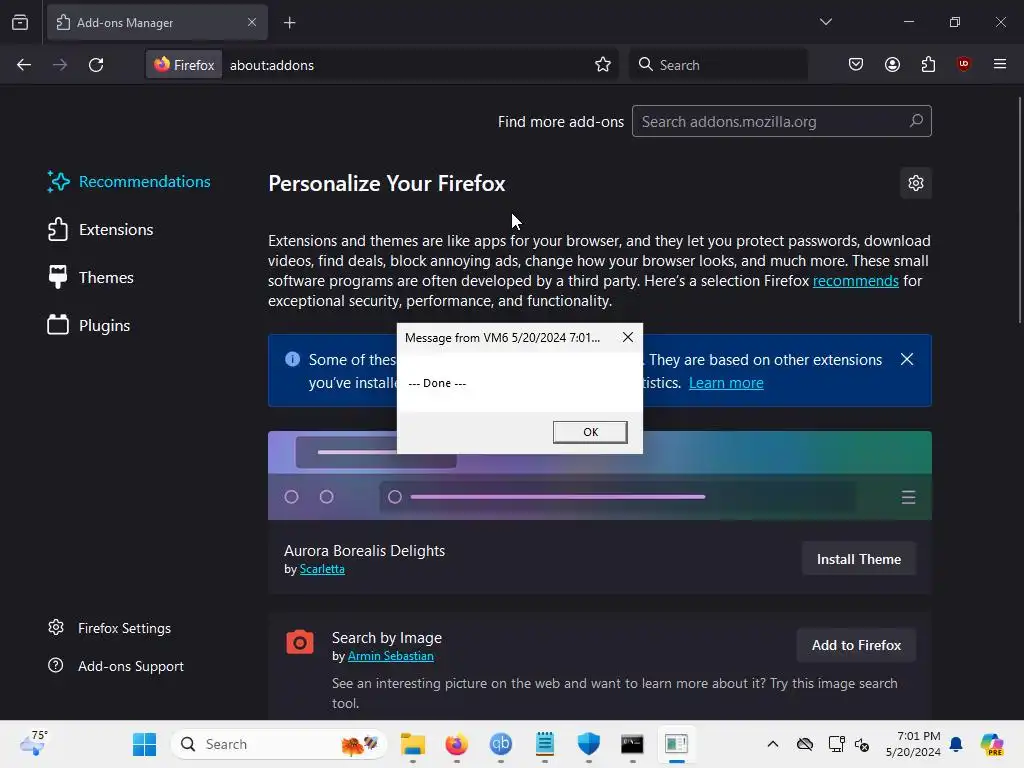
Task: Open a new browser tab
Action: [x=289, y=23]
